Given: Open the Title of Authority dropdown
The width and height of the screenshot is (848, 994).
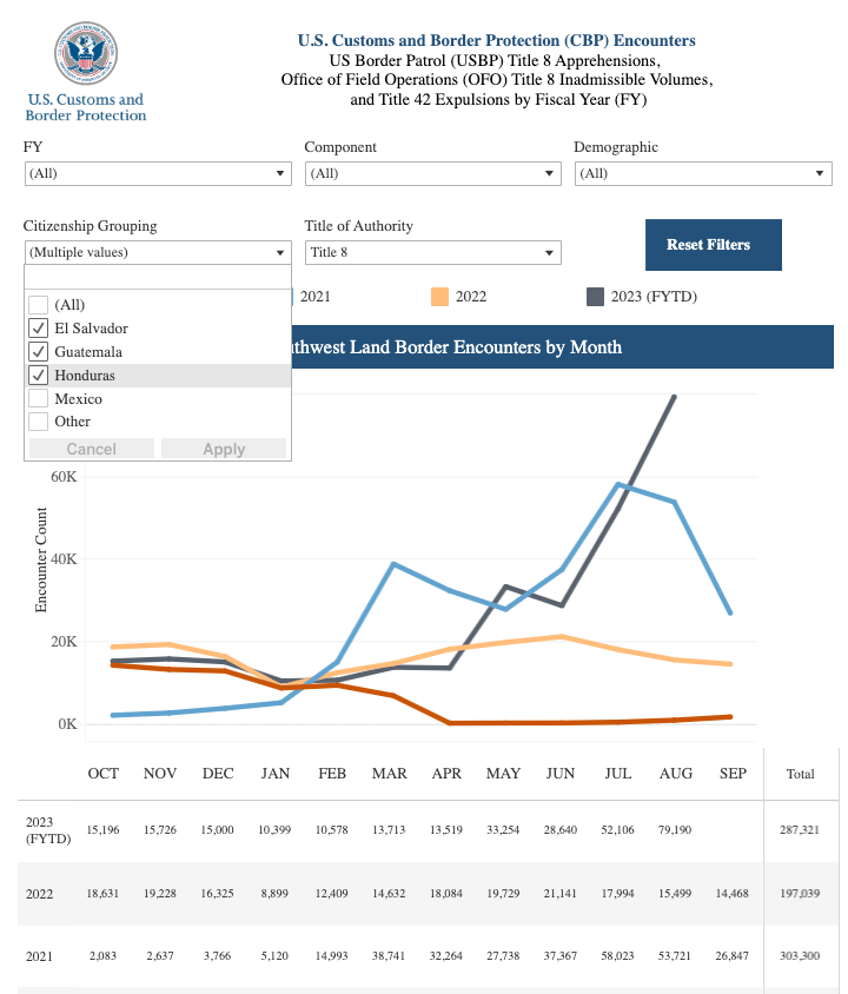Looking at the screenshot, I should pyautogui.click(x=433, y=252).
